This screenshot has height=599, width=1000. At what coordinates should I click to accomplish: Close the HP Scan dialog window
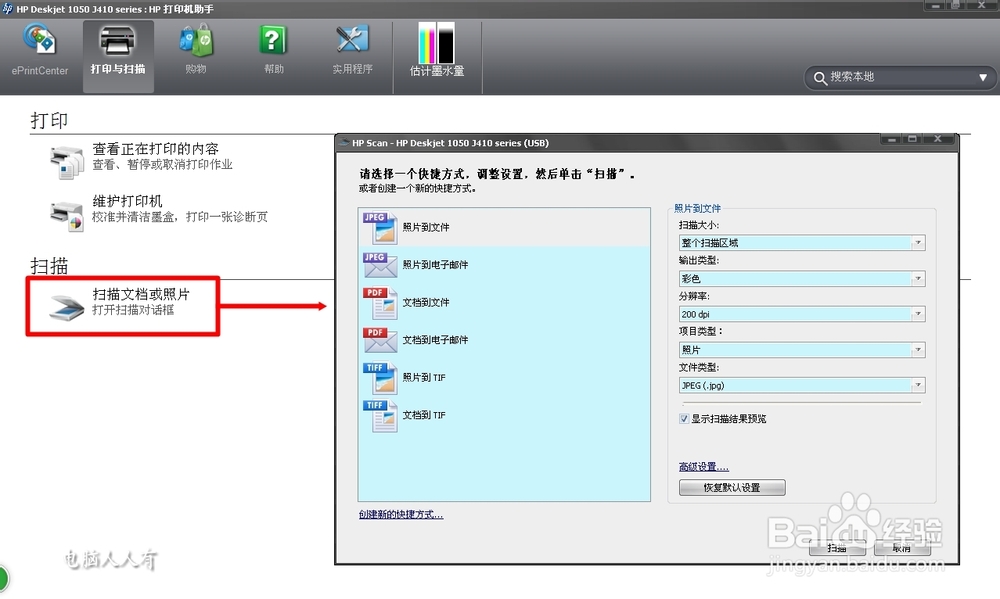938,139
